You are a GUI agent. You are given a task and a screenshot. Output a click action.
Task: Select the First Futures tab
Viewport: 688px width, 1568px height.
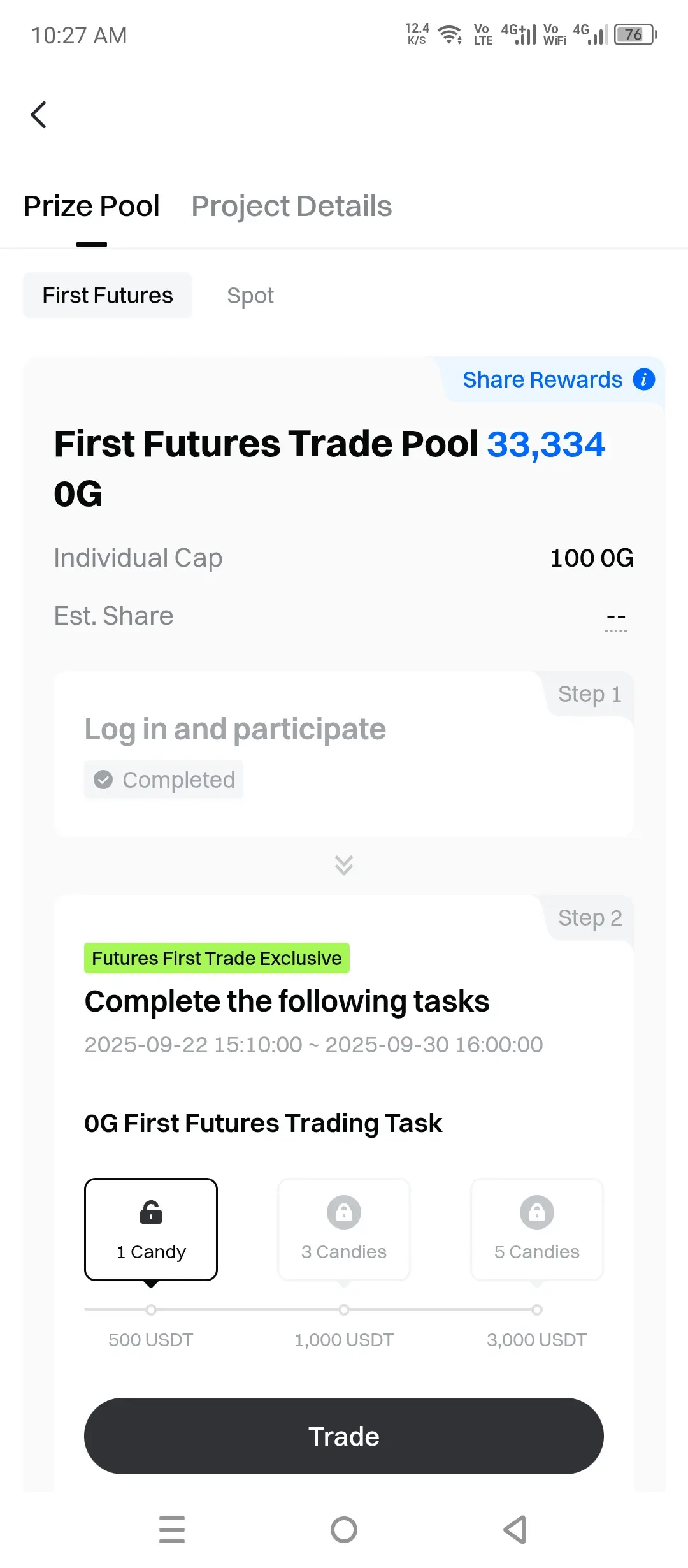[x=108, y=296]
